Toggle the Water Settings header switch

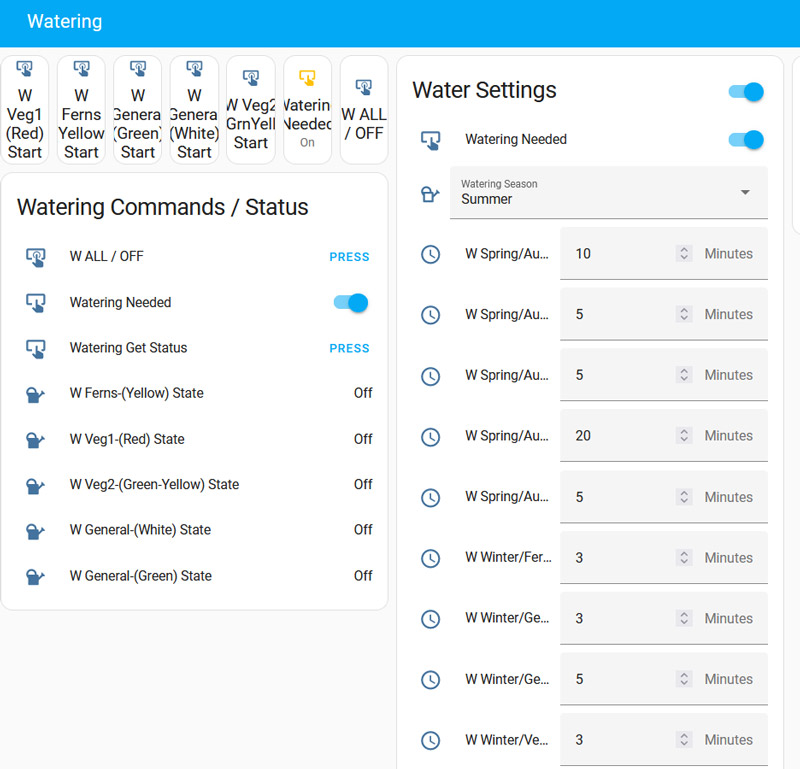click(x=746, y=92)
